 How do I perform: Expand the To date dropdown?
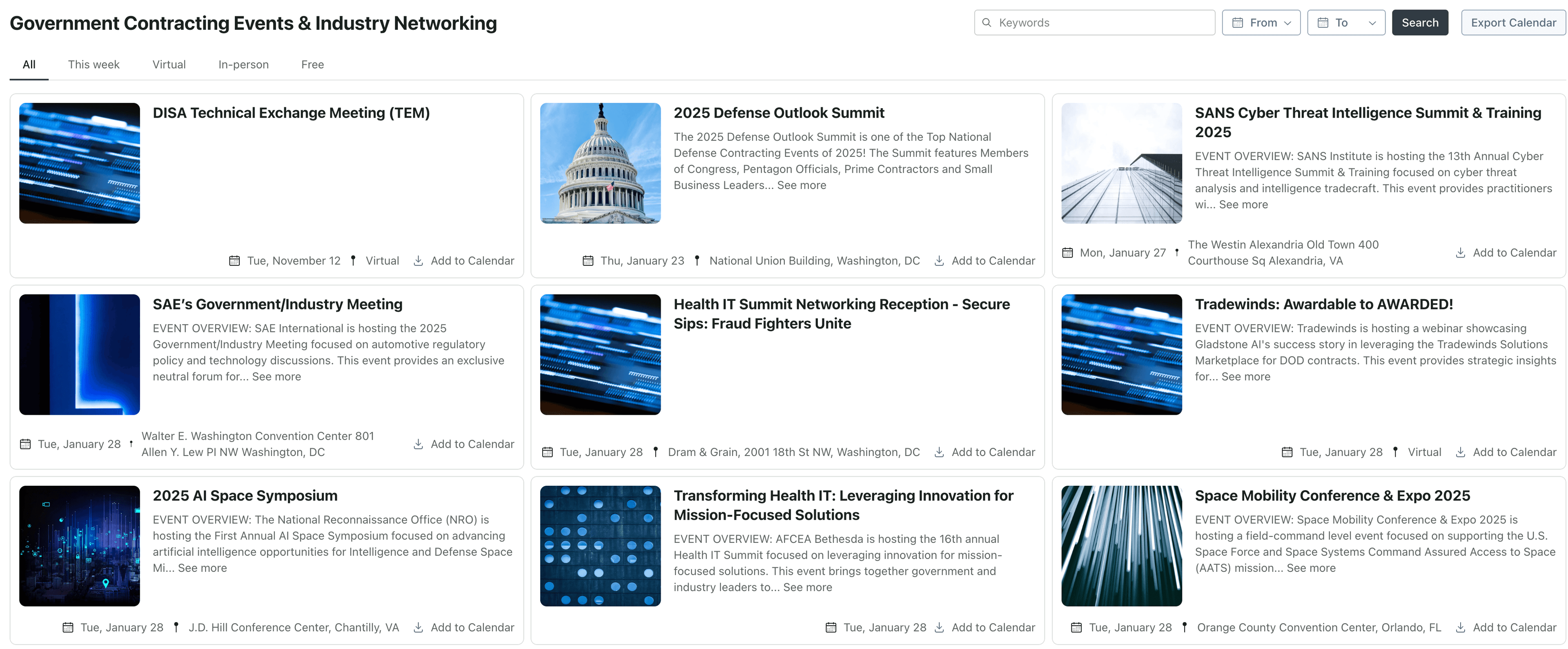(1344, 22)
